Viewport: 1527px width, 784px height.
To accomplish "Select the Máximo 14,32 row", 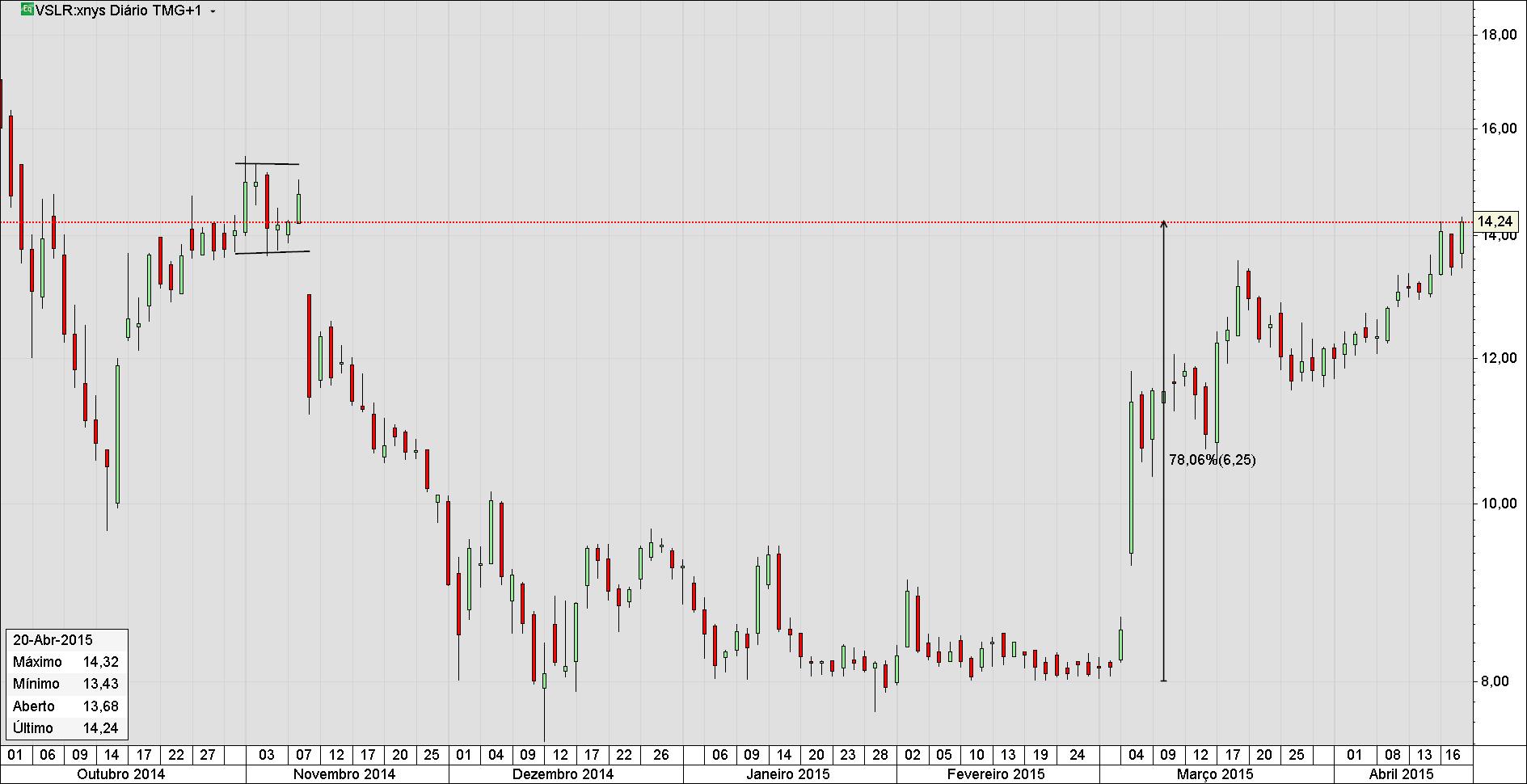I will tap(66, 661).
